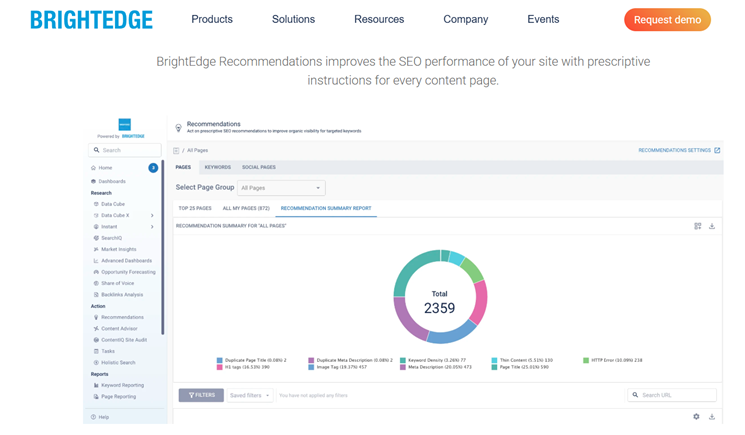Select the Recommendation Summary Report tab
Image resolution: width=745 pixels, height=435 pixels.
(x=326, y=208)
